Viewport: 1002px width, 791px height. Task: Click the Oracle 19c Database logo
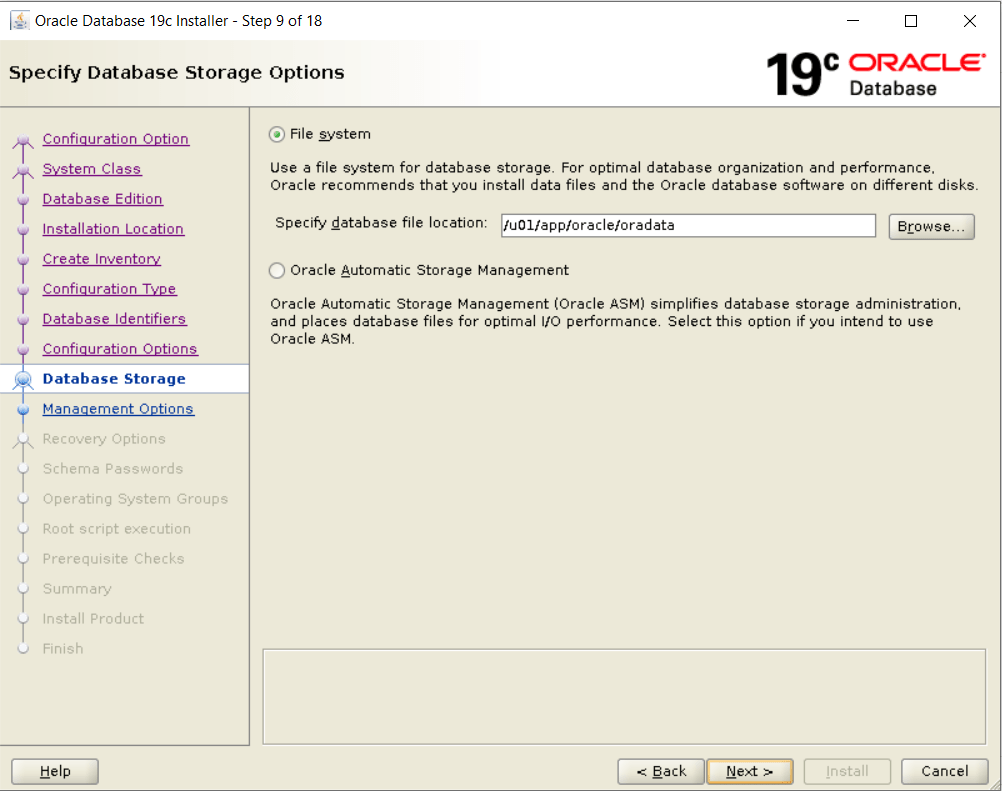(875, 74)
